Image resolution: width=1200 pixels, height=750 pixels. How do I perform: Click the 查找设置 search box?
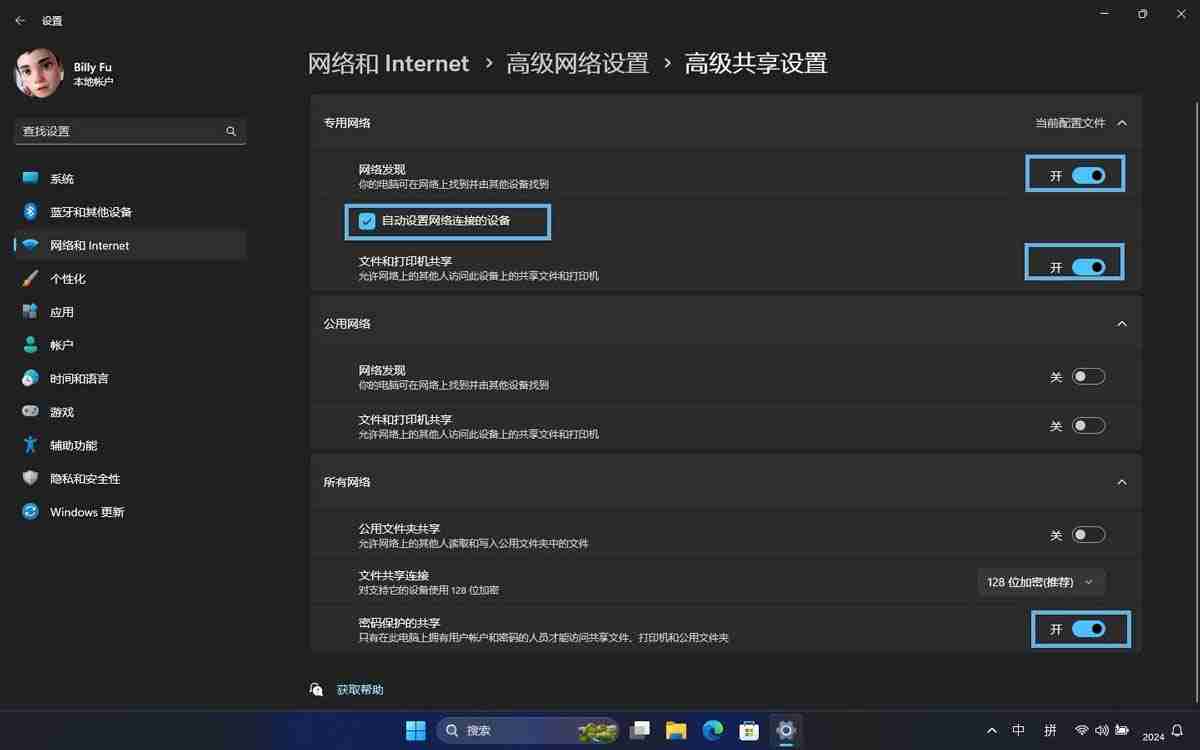(x=130, y=131)
